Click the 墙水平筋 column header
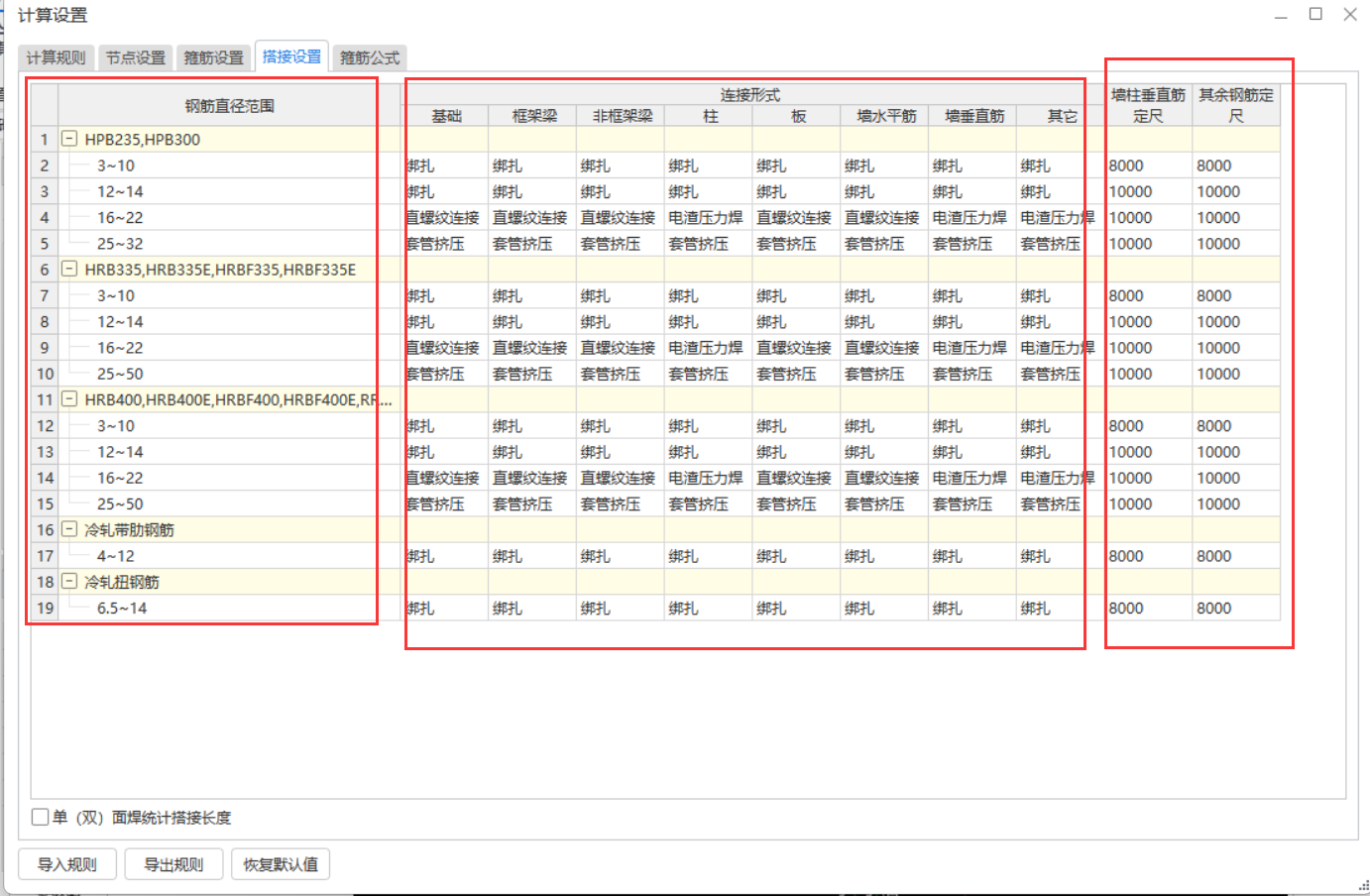This screenshot has height=896, width=1370. pos(885,116)
